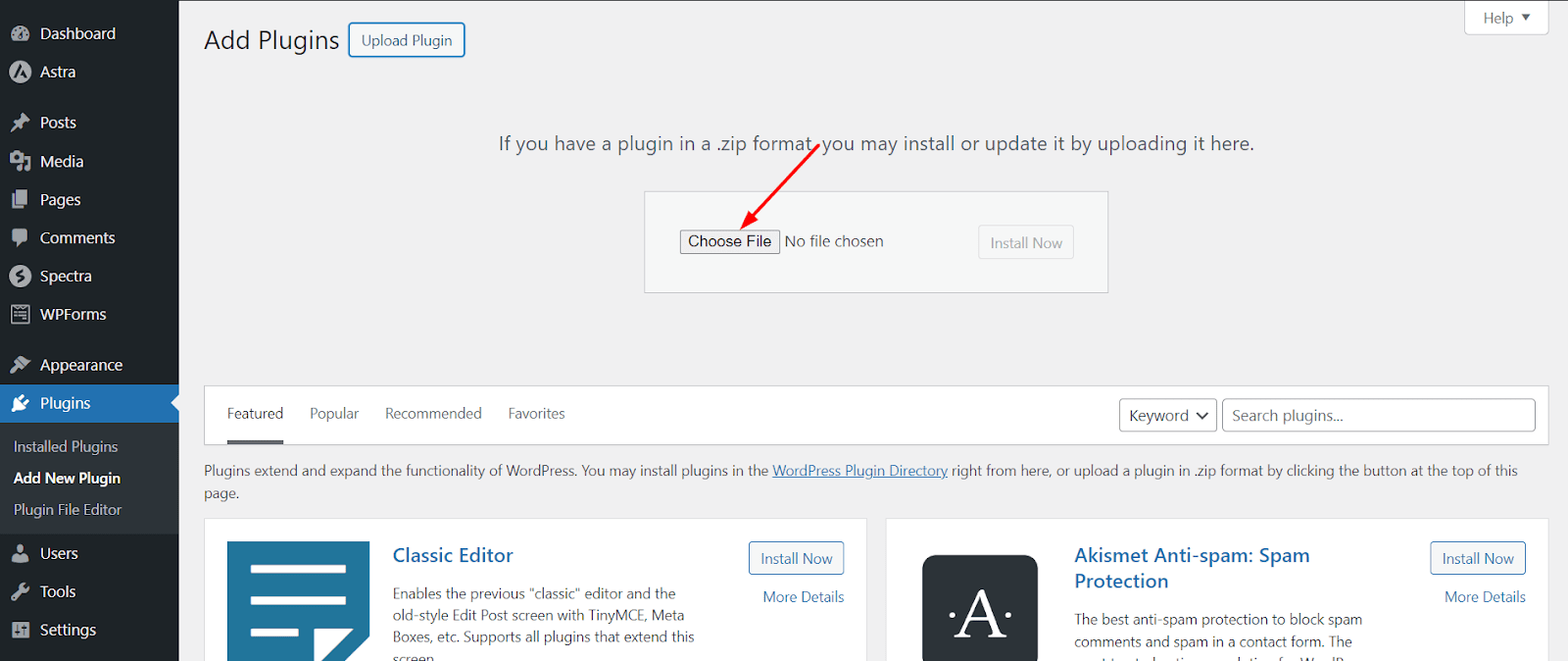Open the Pages menu label
The image size is (1568, 661).
coord(61,200)
